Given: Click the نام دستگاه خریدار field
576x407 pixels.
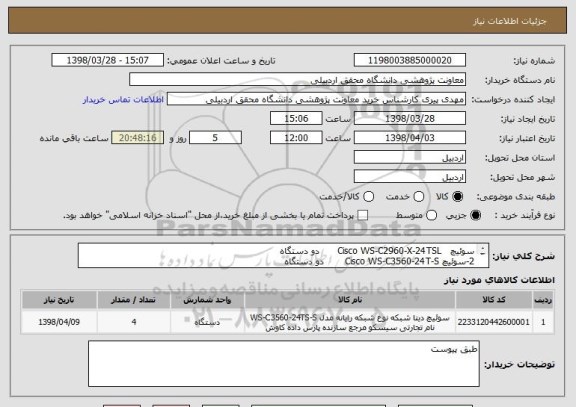Looking at the screenshot, I should (x=298, y=80).
